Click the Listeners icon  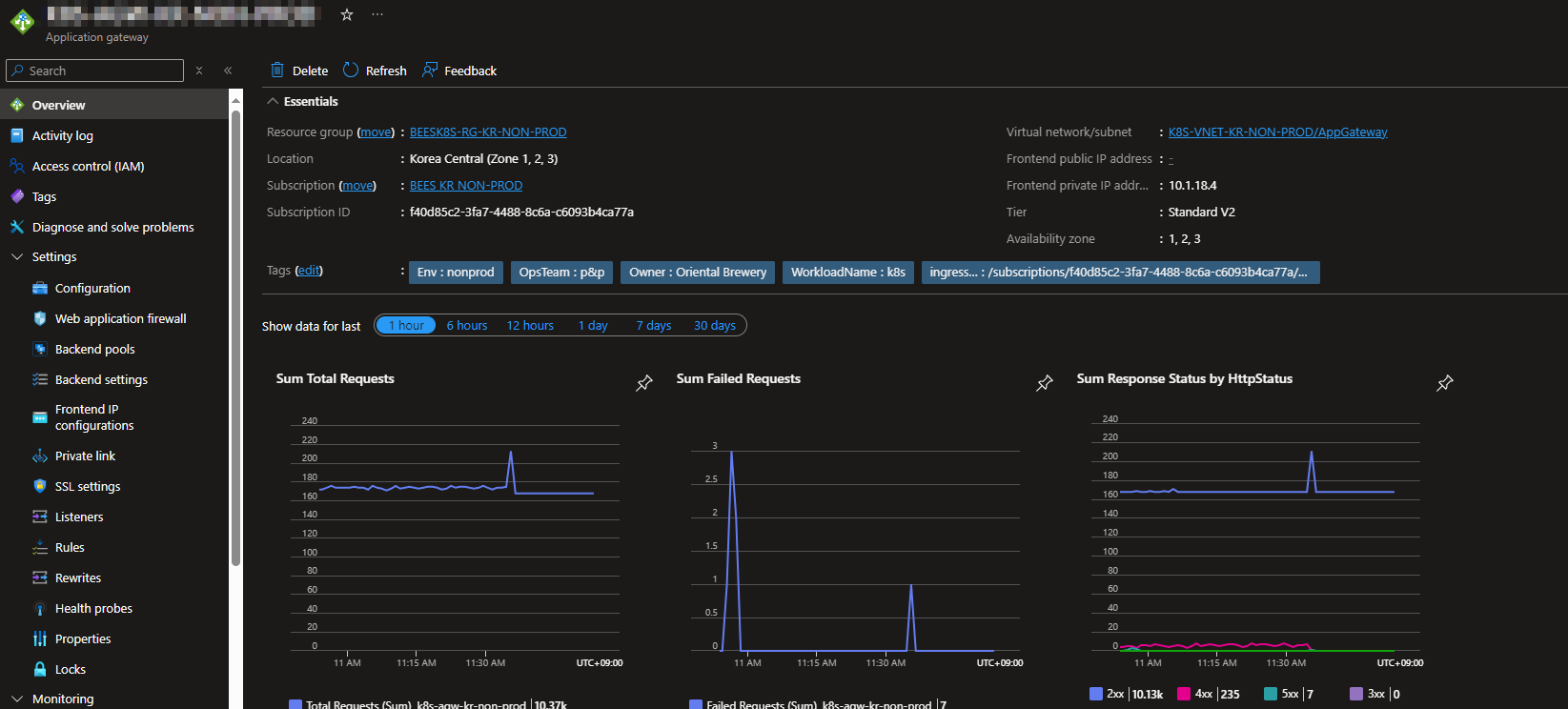(40, 517)
